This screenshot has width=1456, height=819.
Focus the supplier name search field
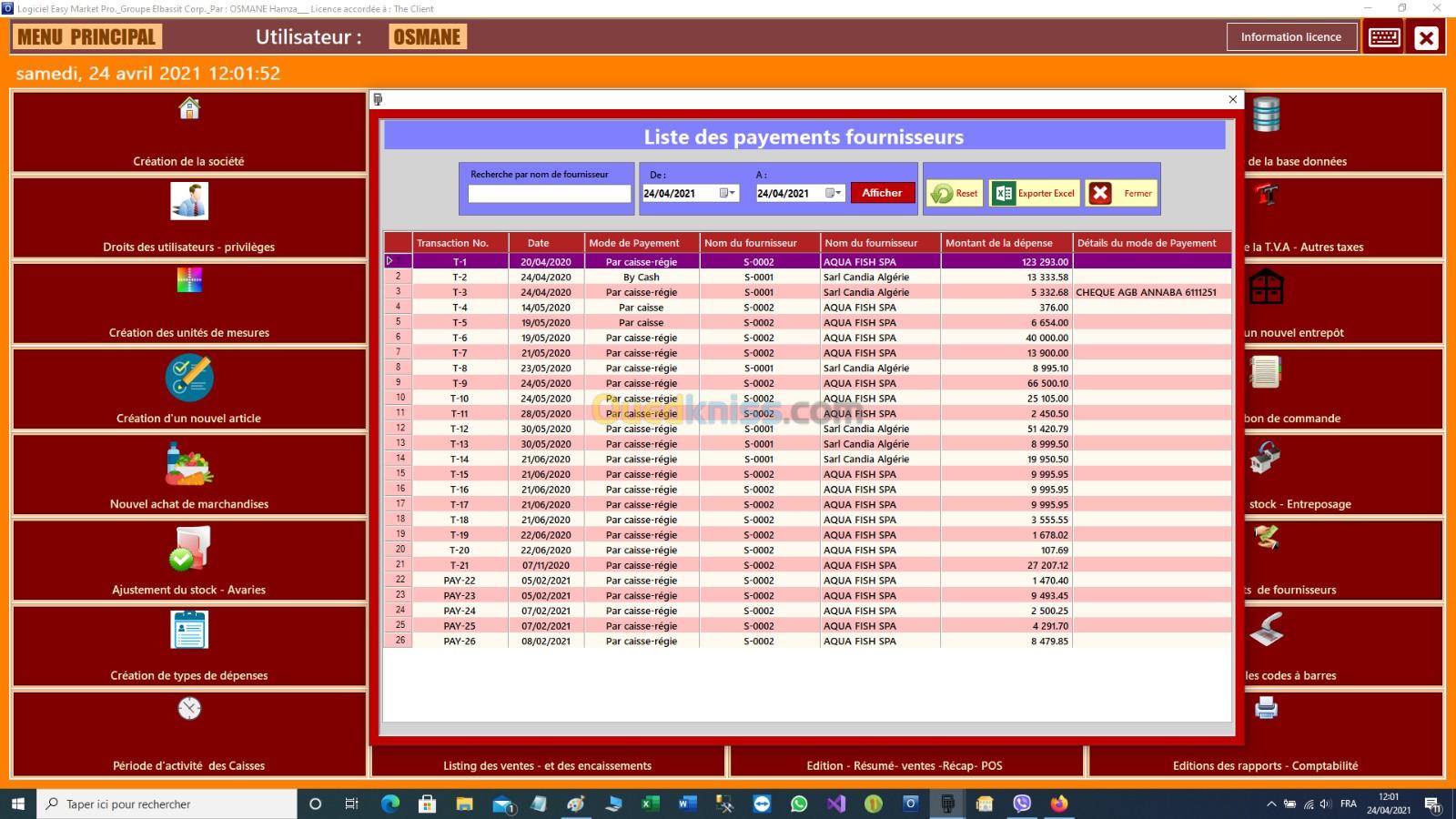(x=549, y=194)
